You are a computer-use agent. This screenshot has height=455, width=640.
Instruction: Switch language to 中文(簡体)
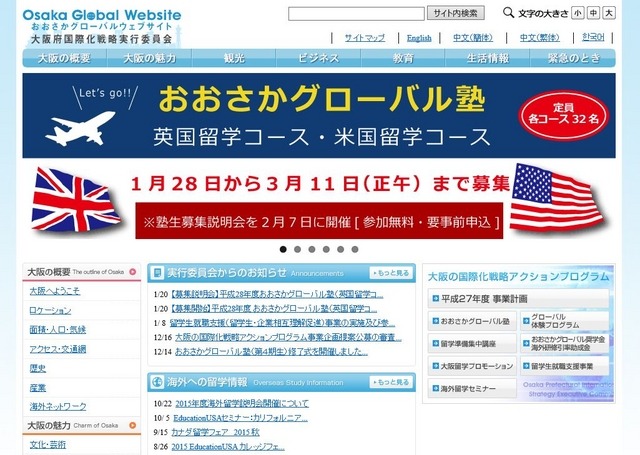tap(473, 38)
